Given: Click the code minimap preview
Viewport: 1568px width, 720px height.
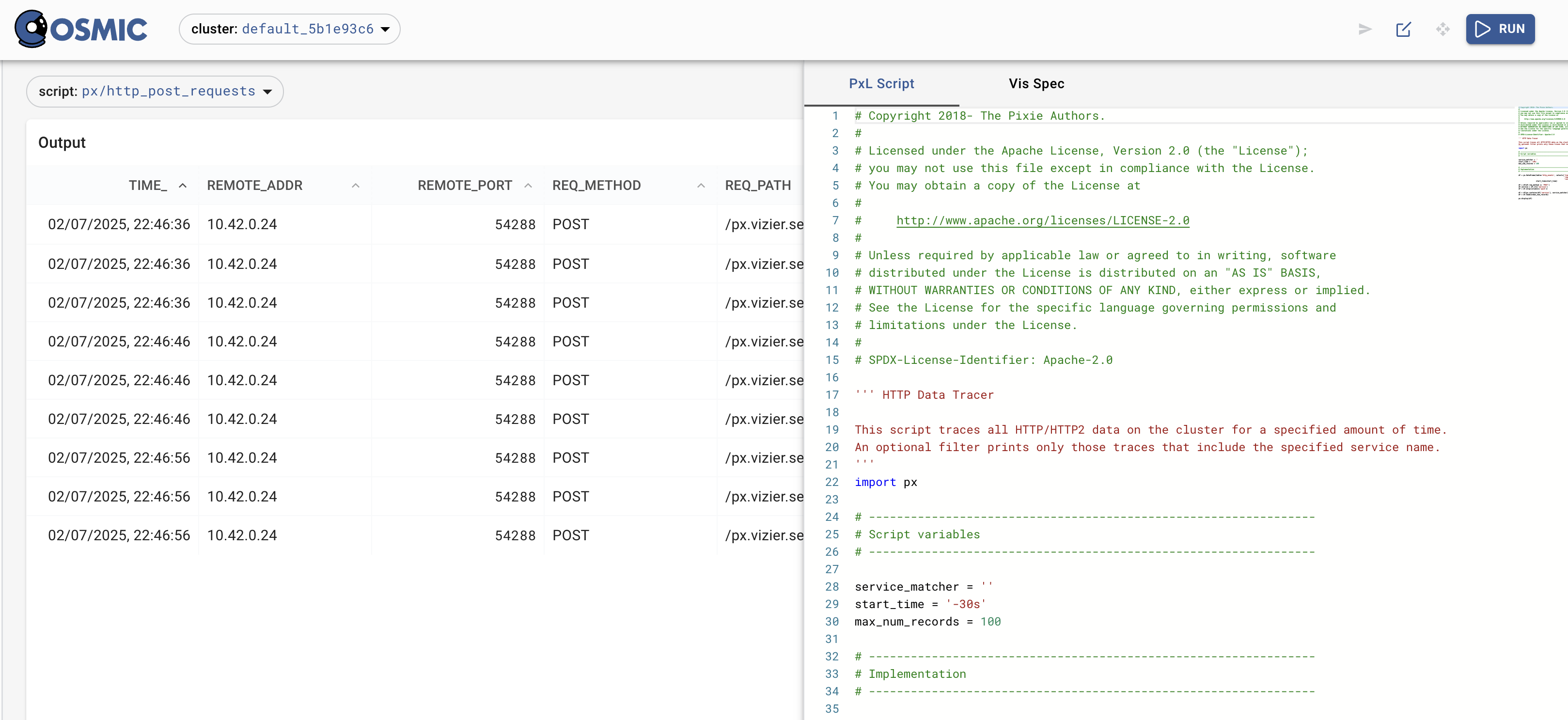Looking at the screenshot, I should [x=1542, y=154].
